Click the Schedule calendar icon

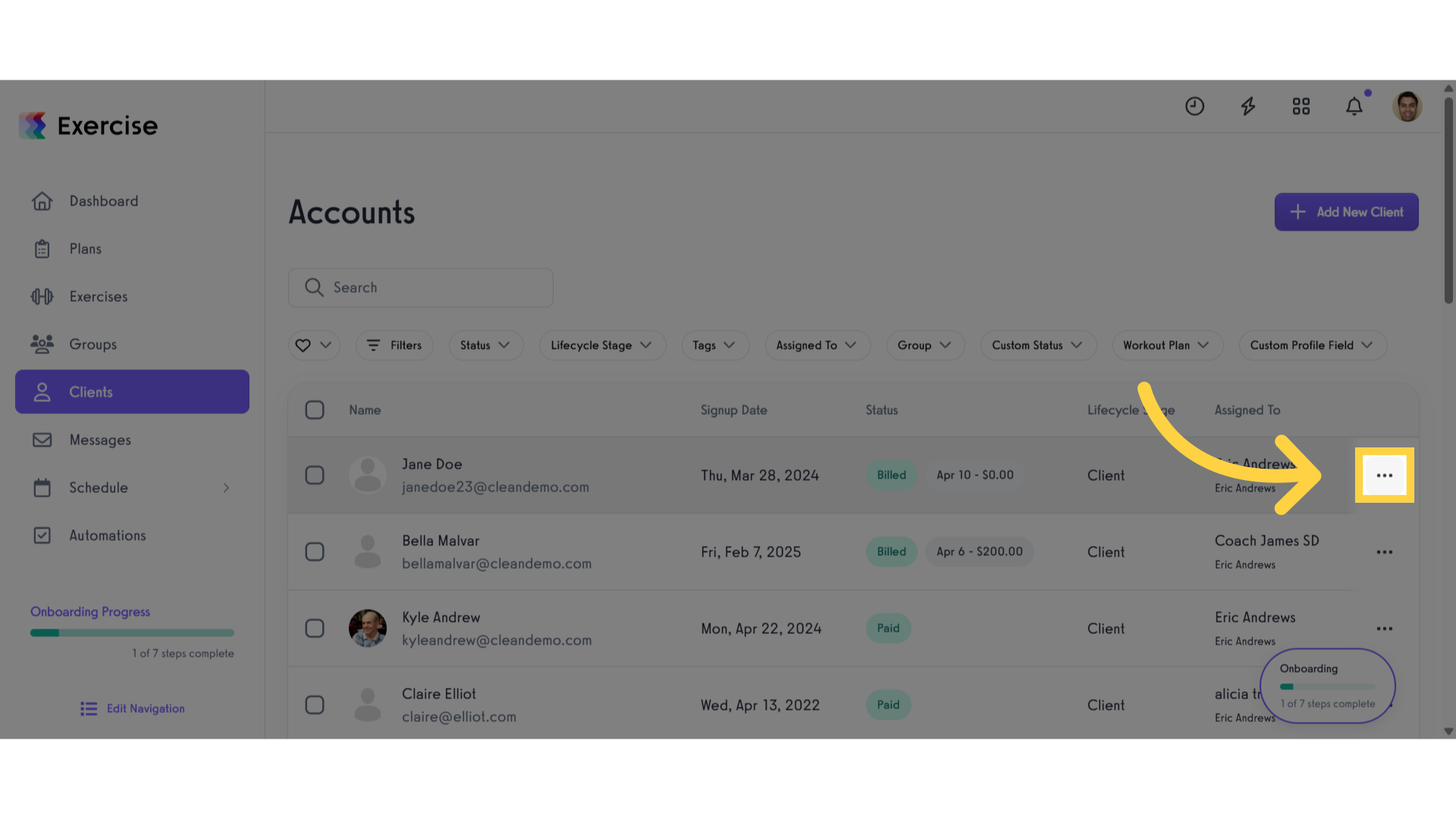coord(42,488)
